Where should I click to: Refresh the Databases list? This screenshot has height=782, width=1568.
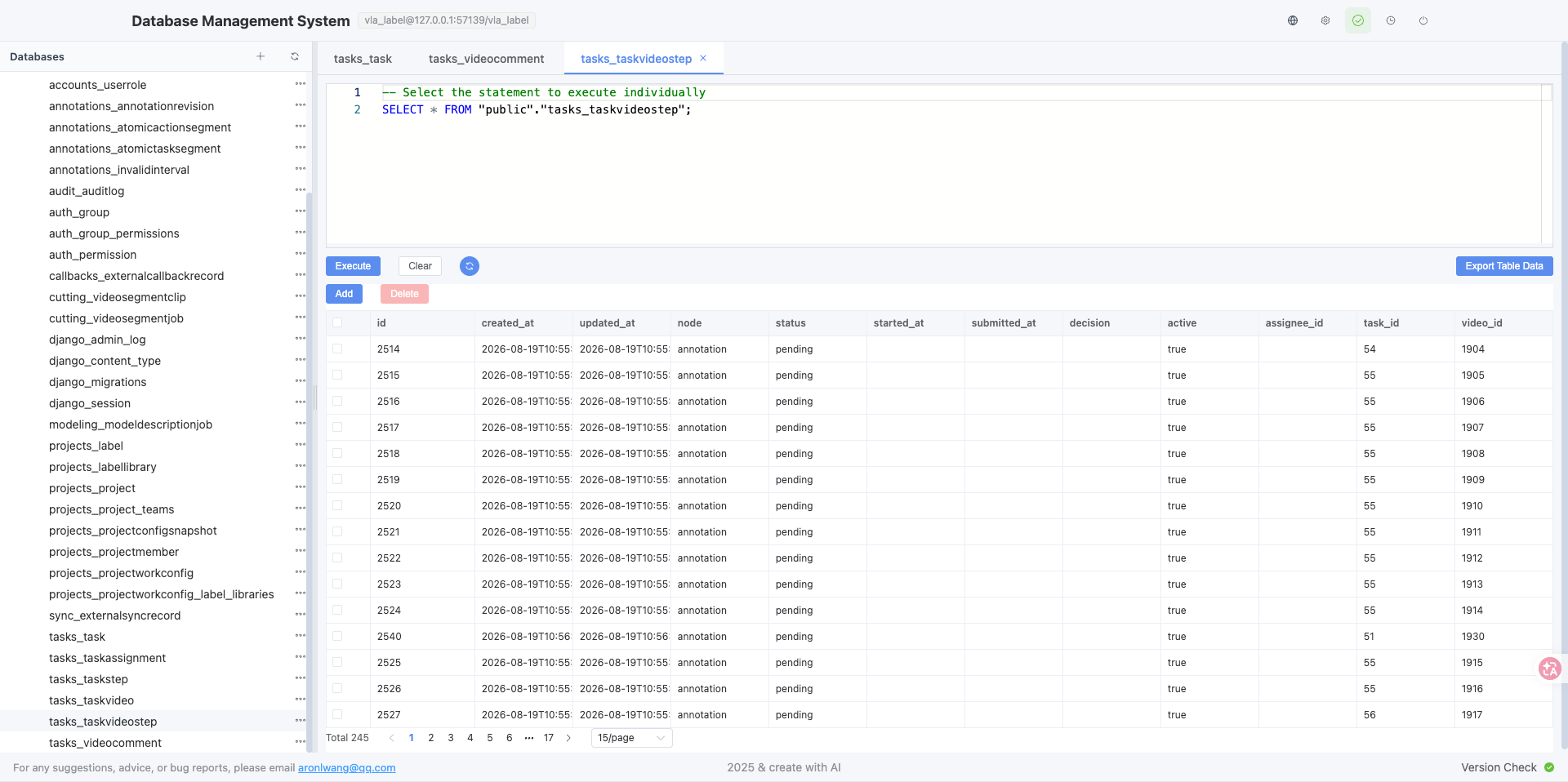point(295,56)
